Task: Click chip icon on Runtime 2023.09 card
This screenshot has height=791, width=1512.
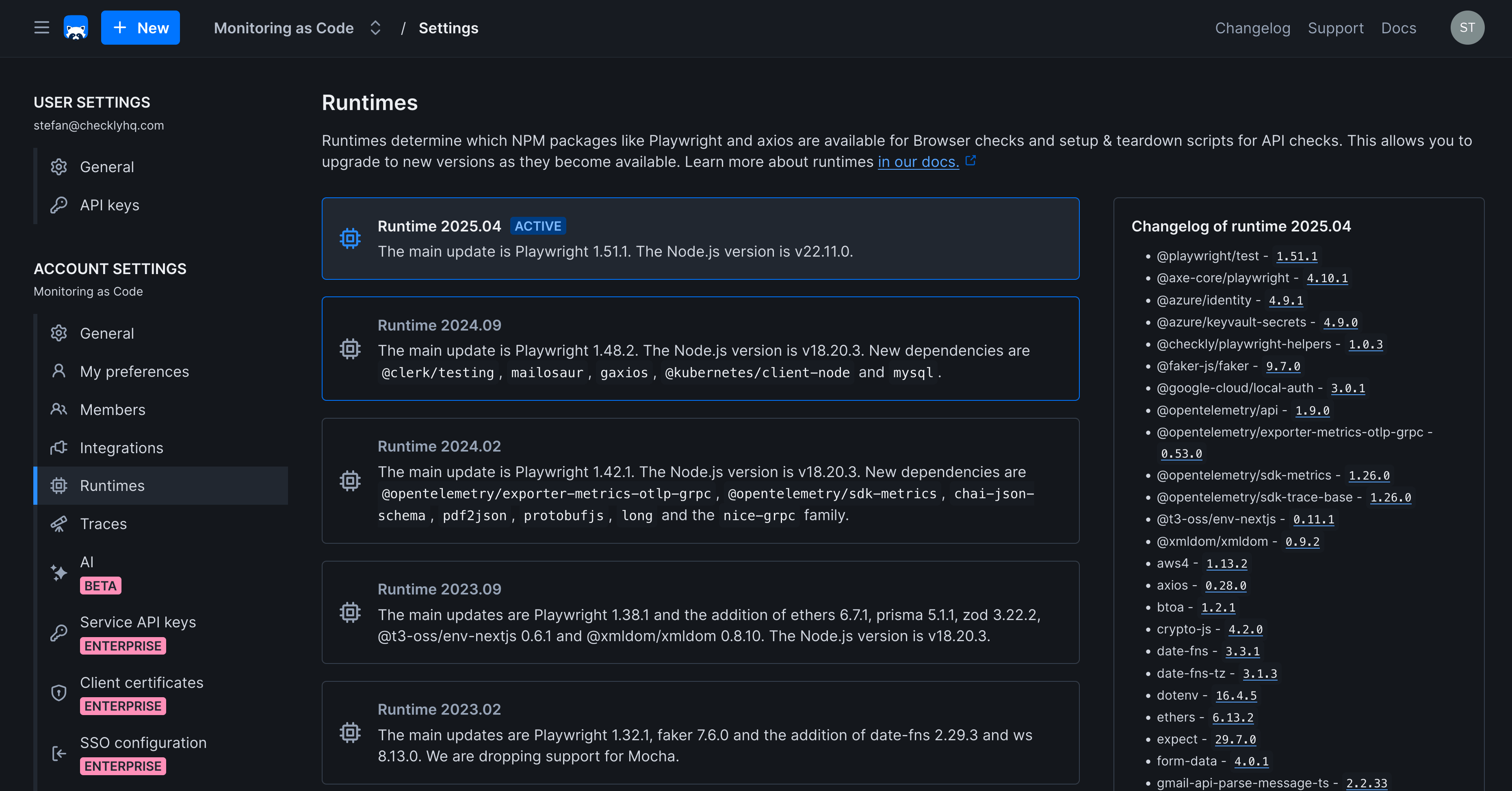Action: (x=350, y=613)
